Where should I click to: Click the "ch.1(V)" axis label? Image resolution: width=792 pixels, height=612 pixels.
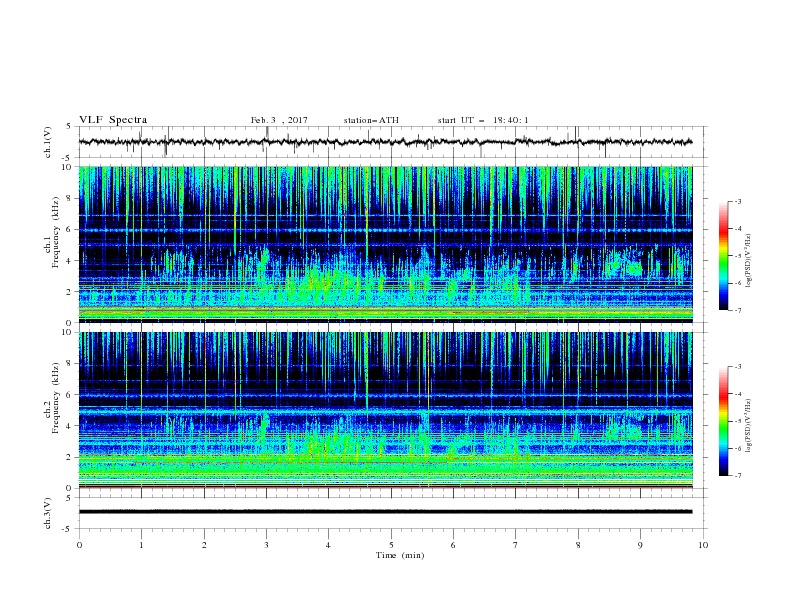pos(48,142)
